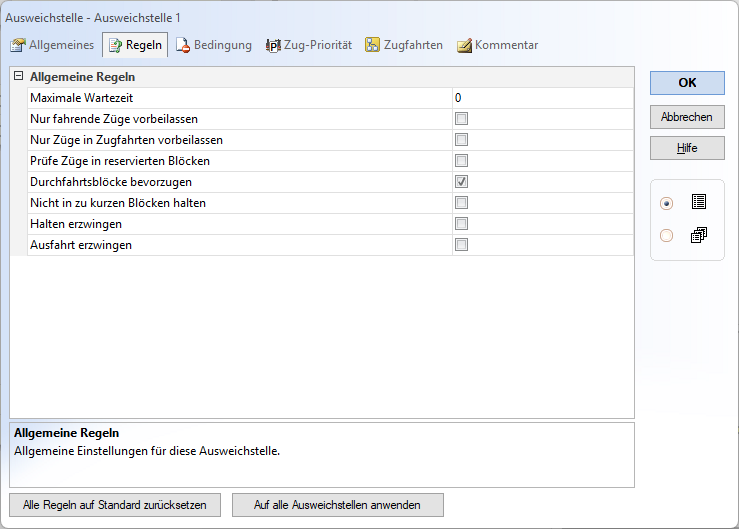Click the Zug-Priorität tab icon
Viewport: 739px width, 529px height.
pyautogui.click(x=273, y=45)
